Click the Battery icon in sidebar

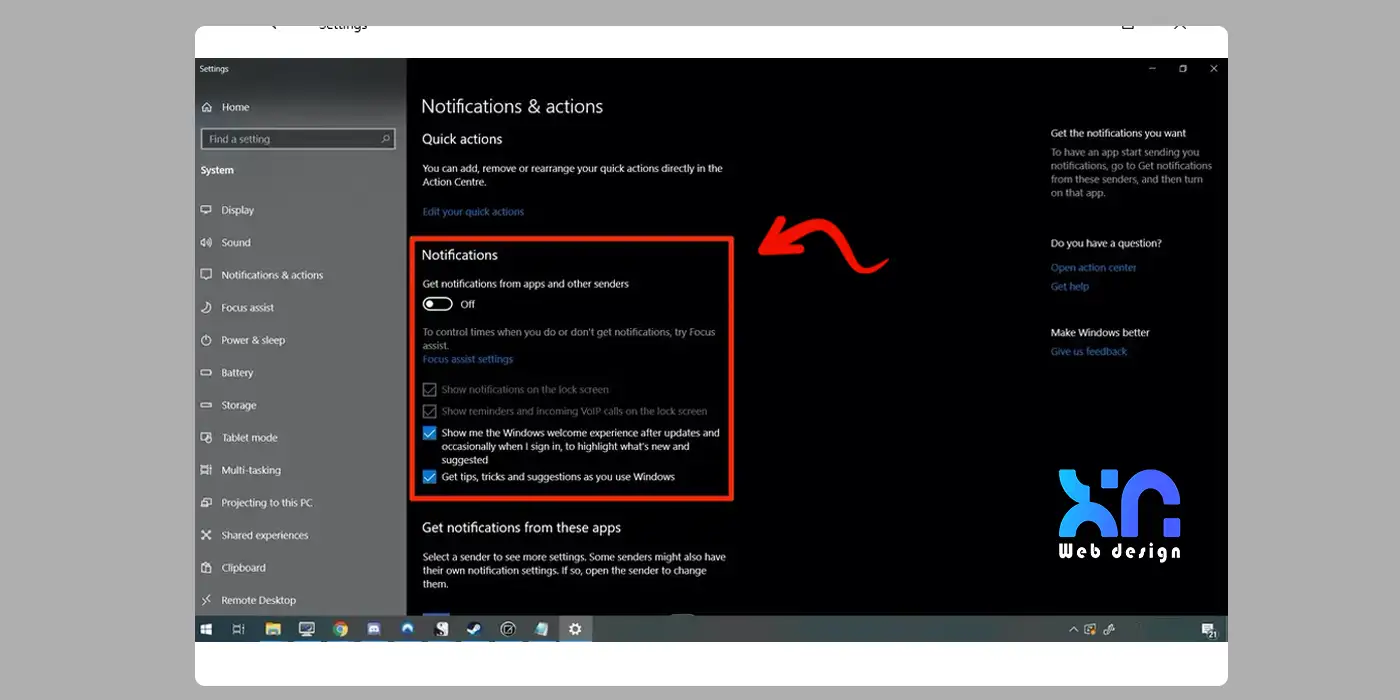tap(207, 373)
